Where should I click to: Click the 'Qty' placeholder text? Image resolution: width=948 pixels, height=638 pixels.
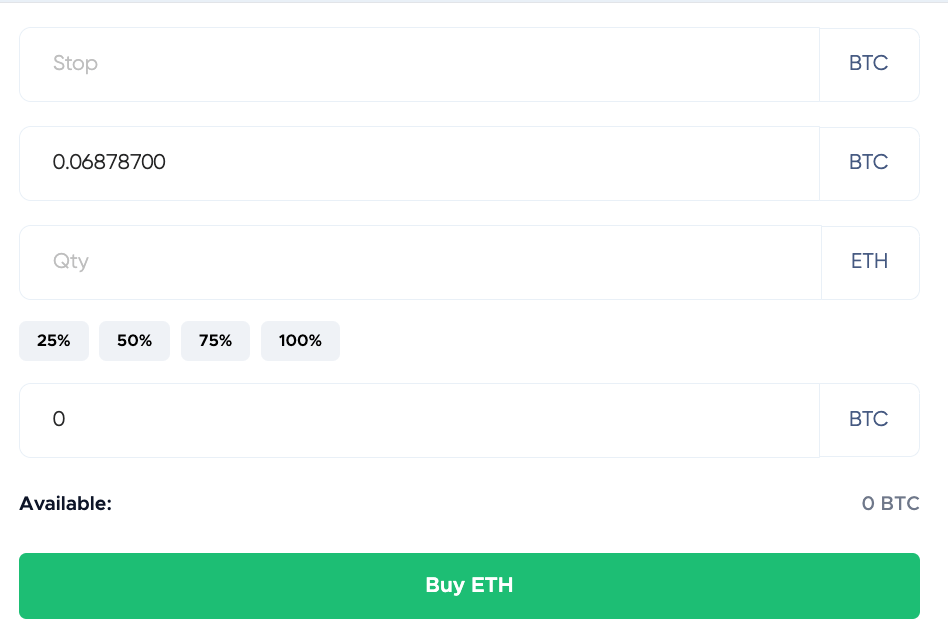pyautogui.click(x=71, y=262)
